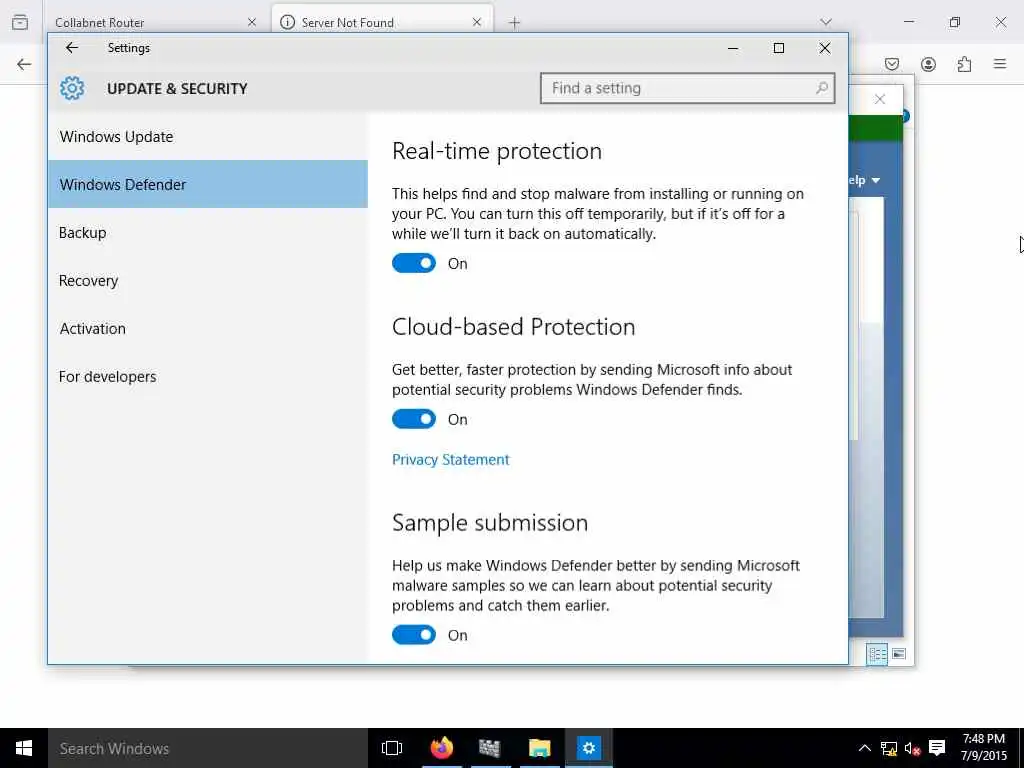Viewport: 1024px width, 768px height.
Task: Close the background panel with the X
Action: point(880,99)
